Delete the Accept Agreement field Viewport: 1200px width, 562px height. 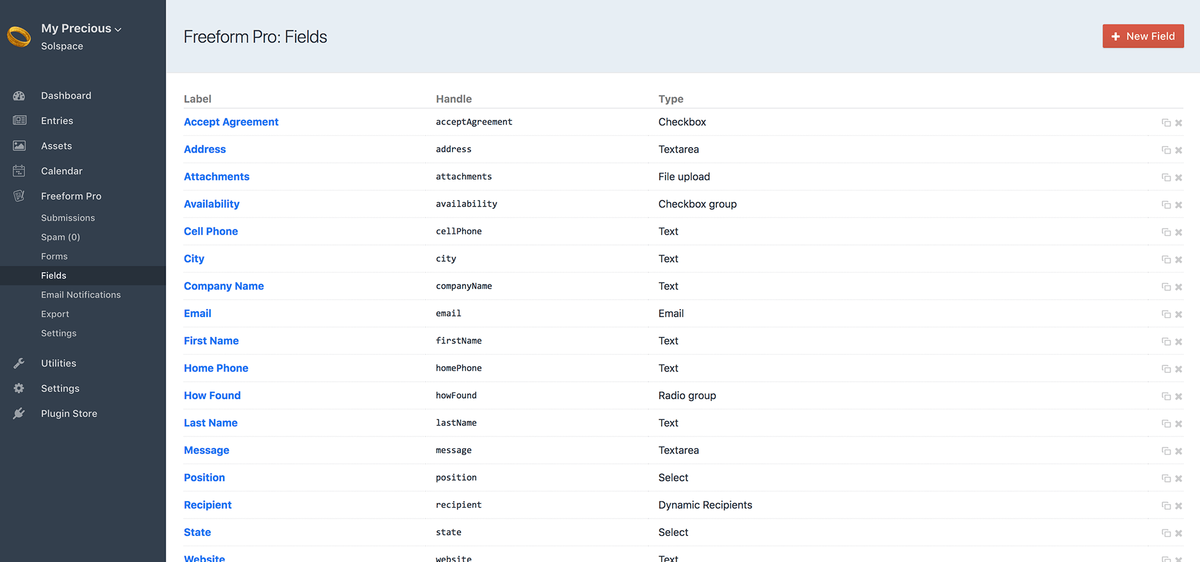pos(1179,123)
